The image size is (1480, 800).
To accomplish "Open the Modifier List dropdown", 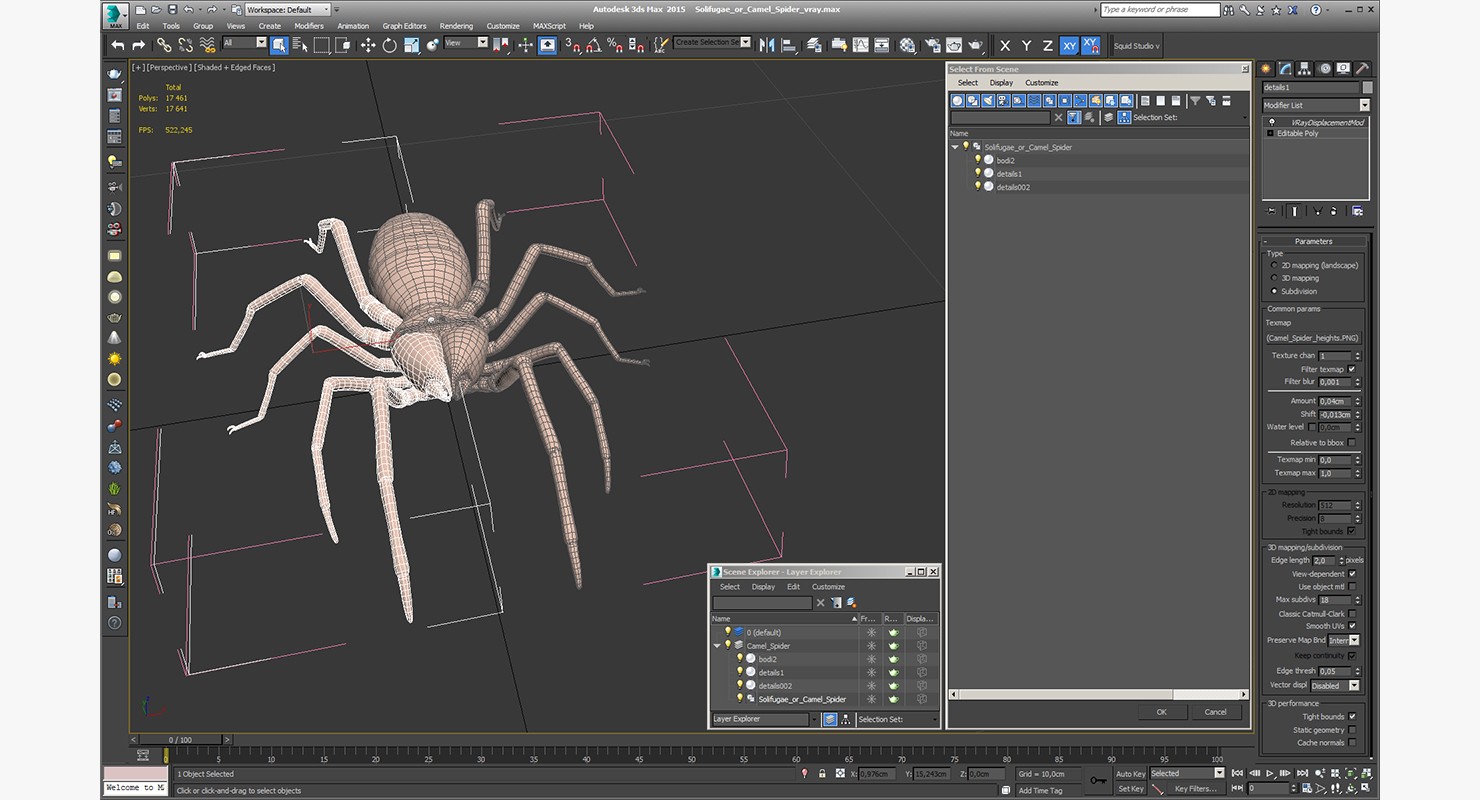I will 1316,105.
